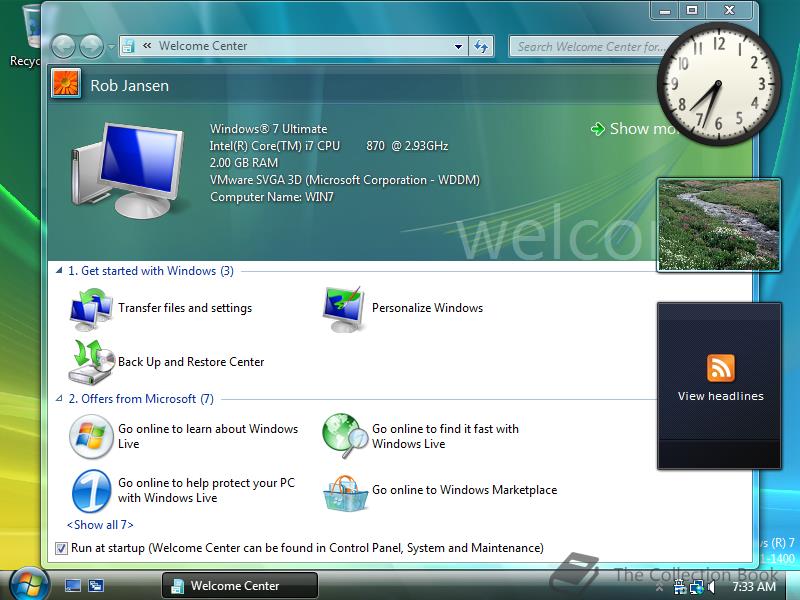
Task: Click the Computer Name: WIN7 text
Action: coord(272,197)
